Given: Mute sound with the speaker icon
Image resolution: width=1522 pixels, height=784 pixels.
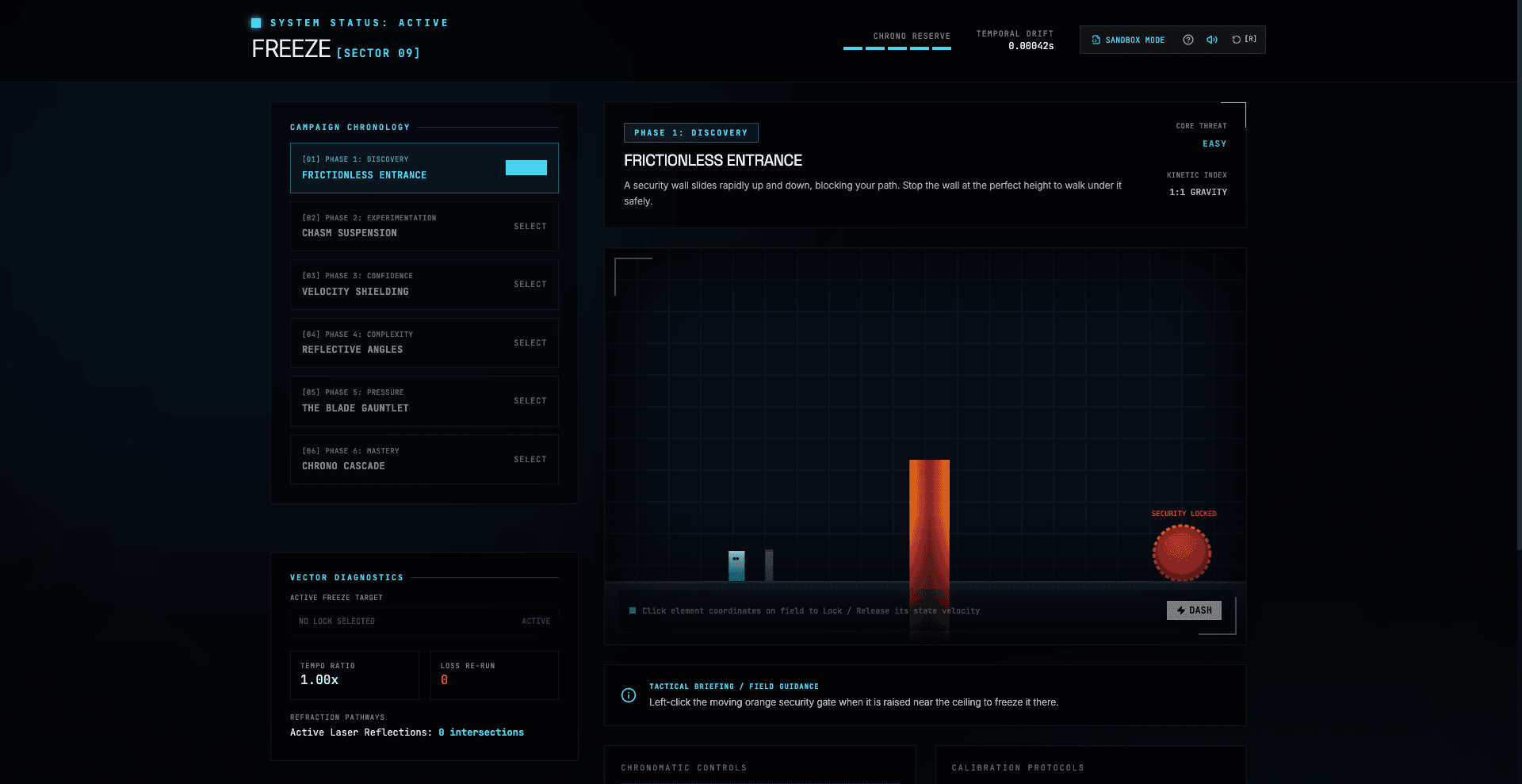Looking at the screenshot, I should 1212,40.
